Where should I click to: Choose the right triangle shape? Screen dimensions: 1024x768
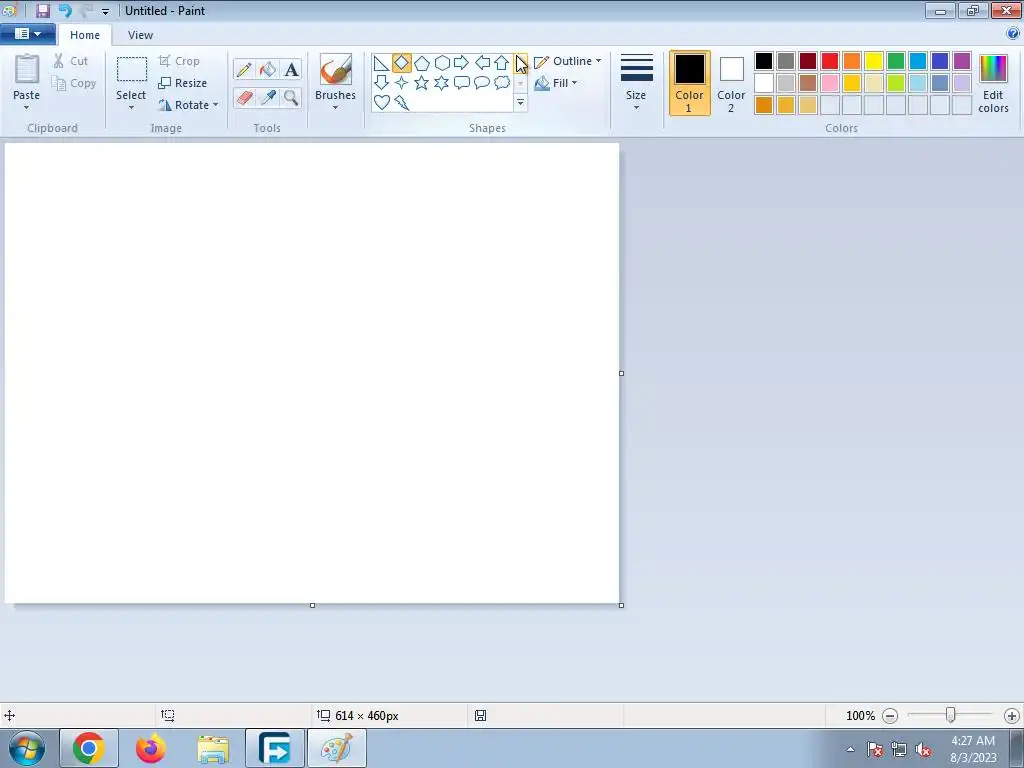(x=381, y=63)
